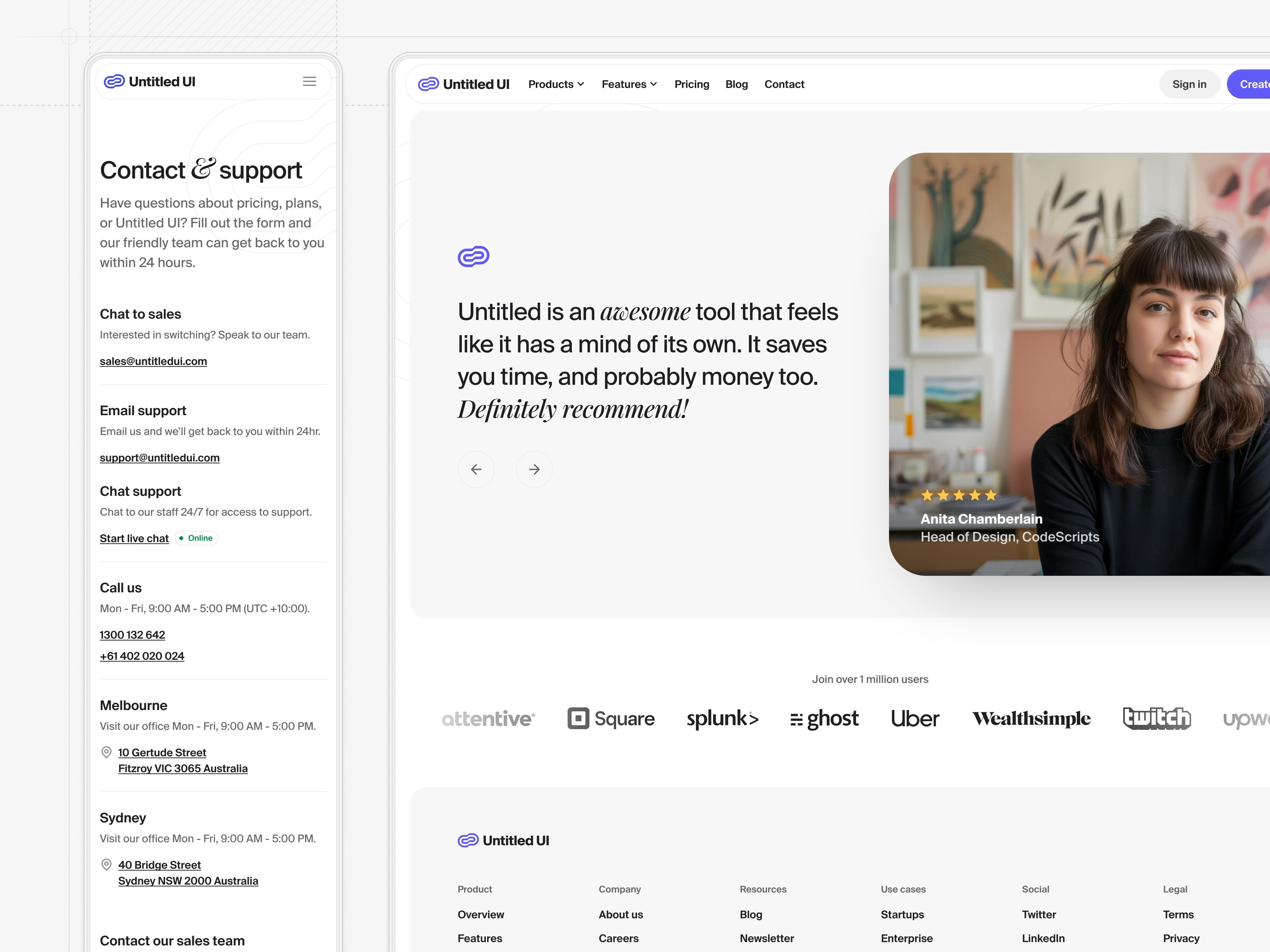Select the Ghost logo under Join over 1 million users
Viewport: 1270px width, 952px height.
pos(825,718)
